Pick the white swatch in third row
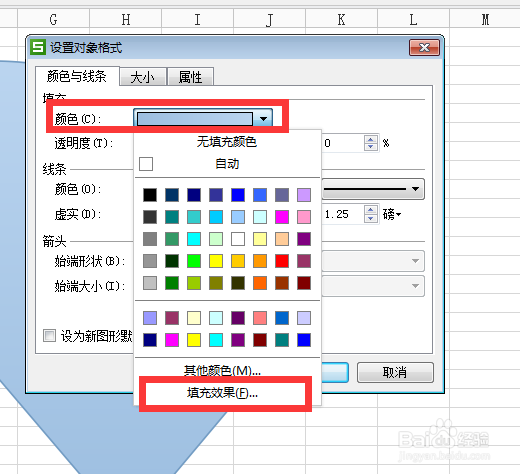Screen dimensions: 520x474 (238, 239)
